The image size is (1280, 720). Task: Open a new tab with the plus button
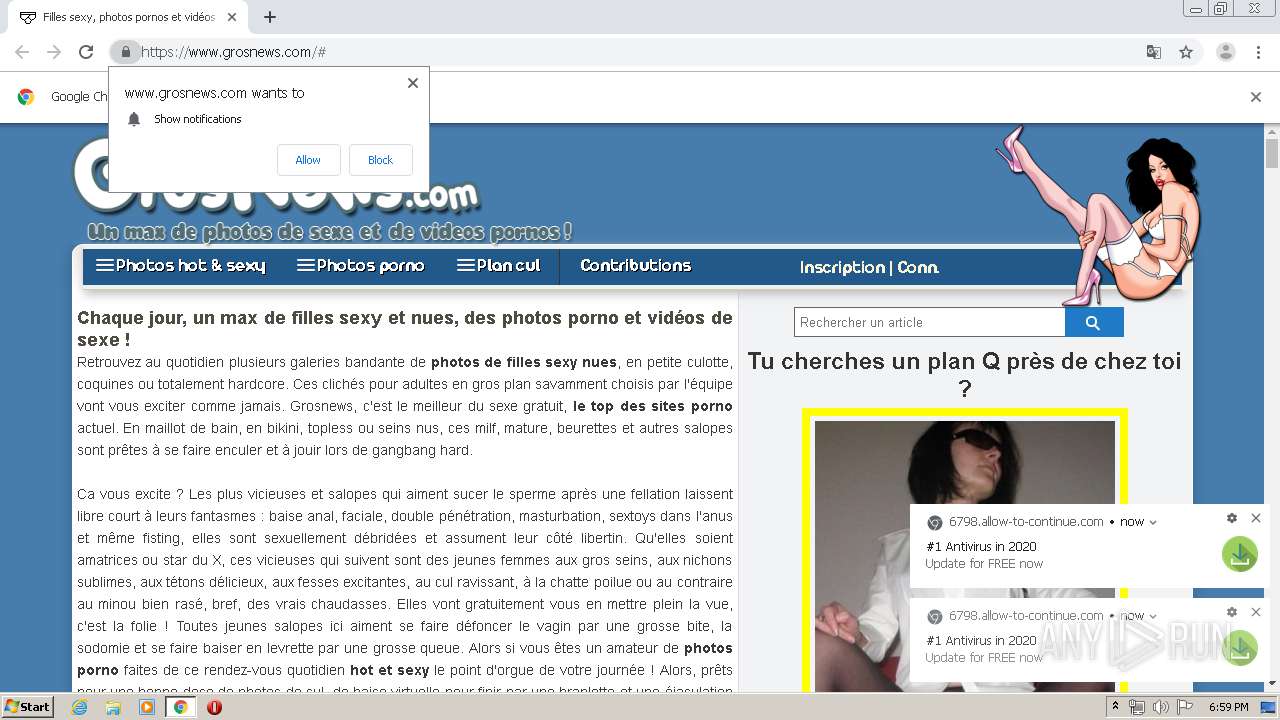(x=269, y=17)
